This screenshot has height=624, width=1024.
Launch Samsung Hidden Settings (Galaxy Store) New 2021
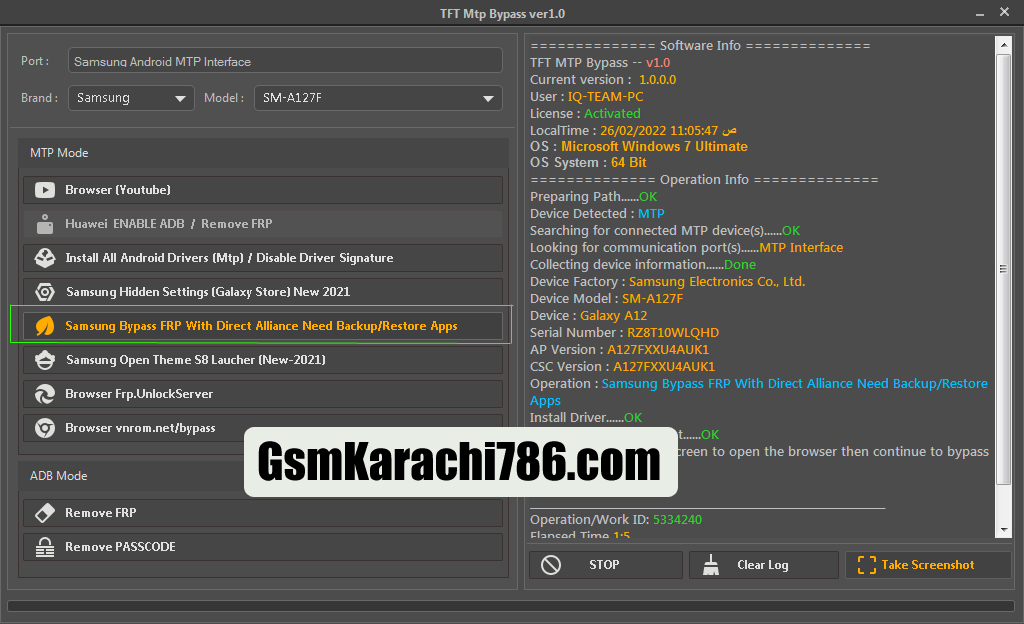[x=263, y=292]
